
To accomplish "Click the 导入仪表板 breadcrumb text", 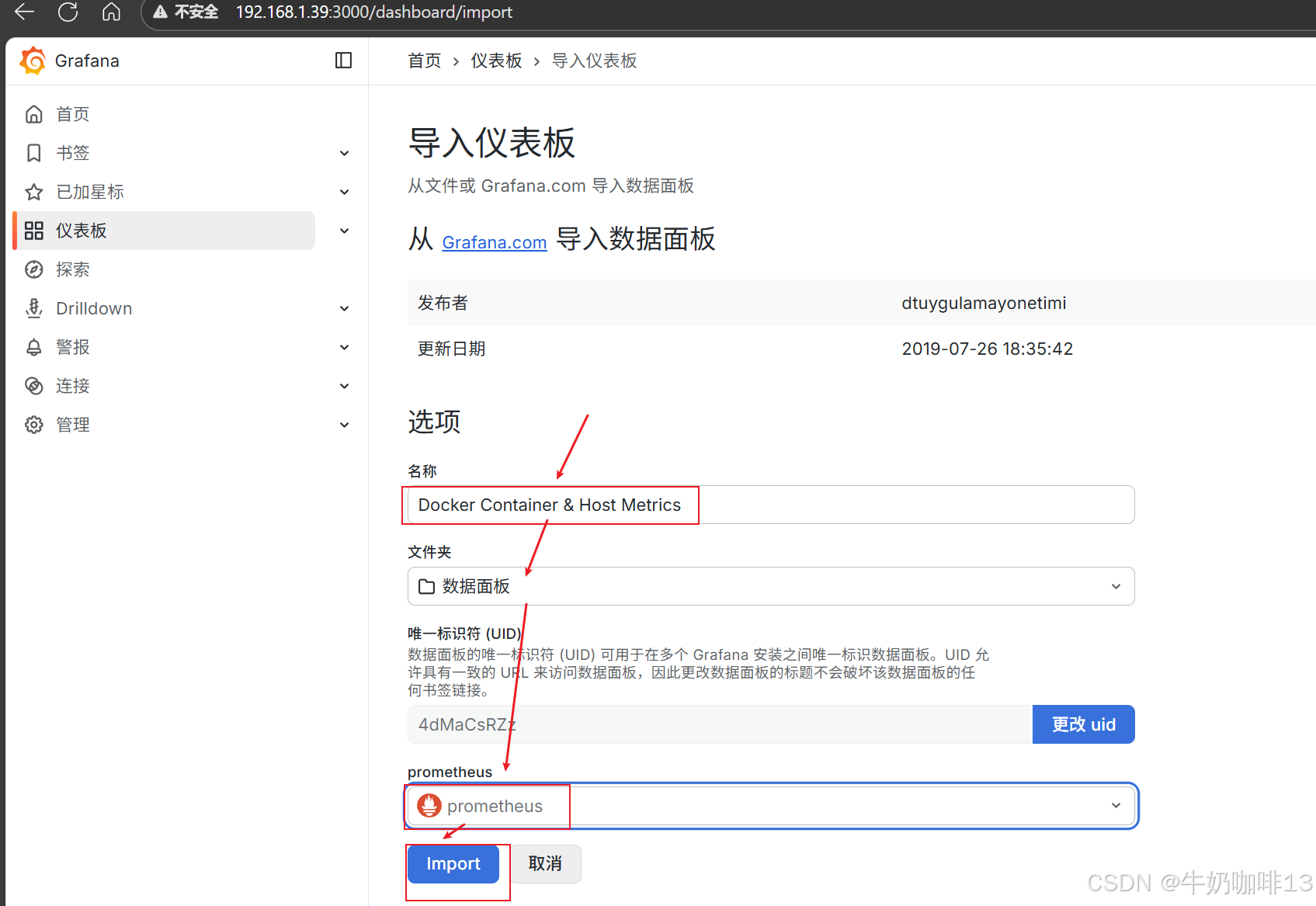I will pos(595,61).
